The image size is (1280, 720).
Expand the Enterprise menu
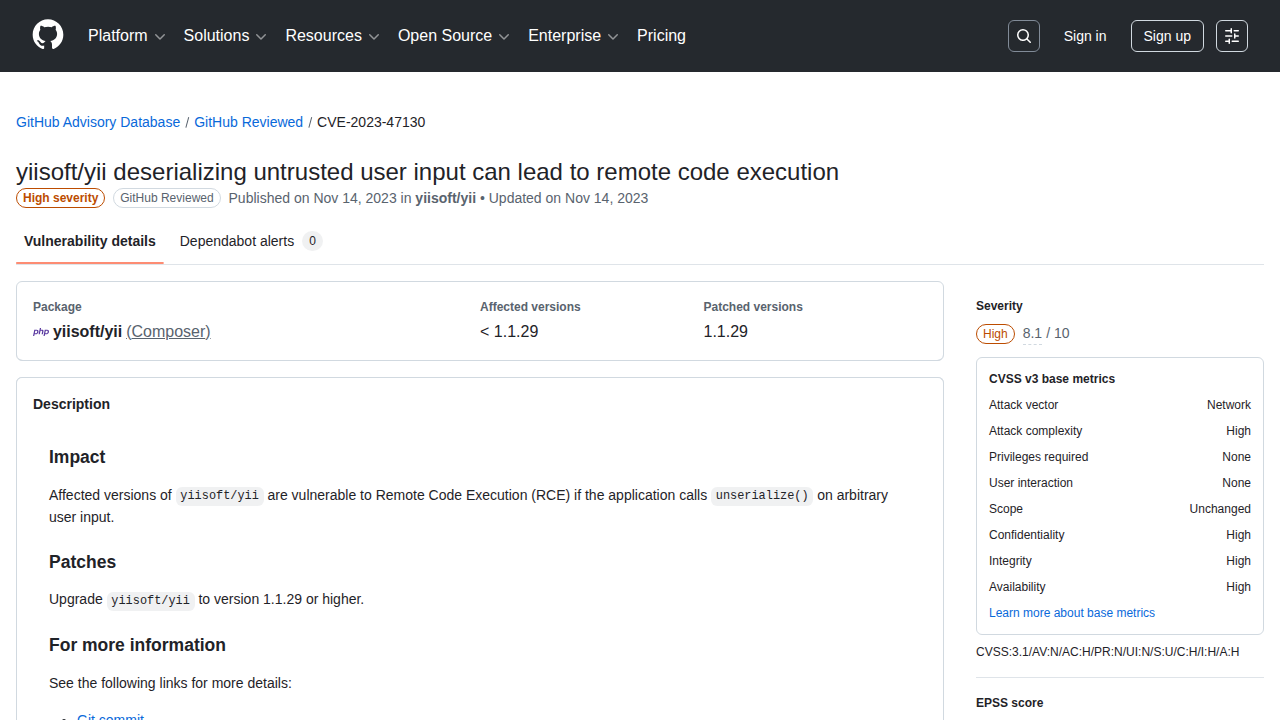click(574, 36)
